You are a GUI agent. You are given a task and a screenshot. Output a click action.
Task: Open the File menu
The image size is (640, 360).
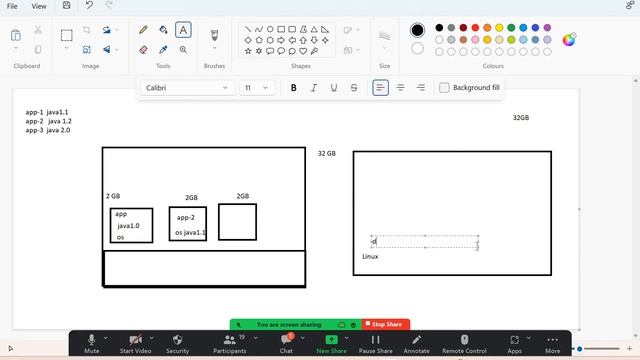[x=12, y=6]
